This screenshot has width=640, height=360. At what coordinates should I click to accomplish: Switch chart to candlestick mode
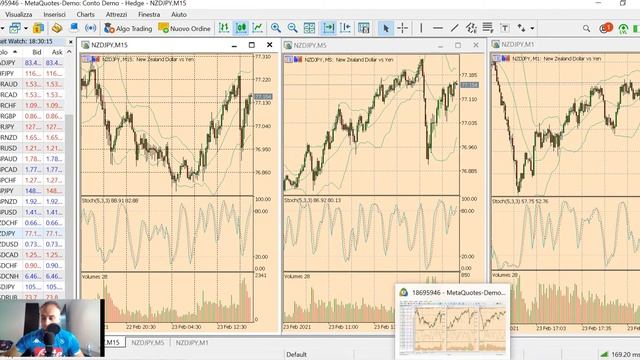[241, 28]
